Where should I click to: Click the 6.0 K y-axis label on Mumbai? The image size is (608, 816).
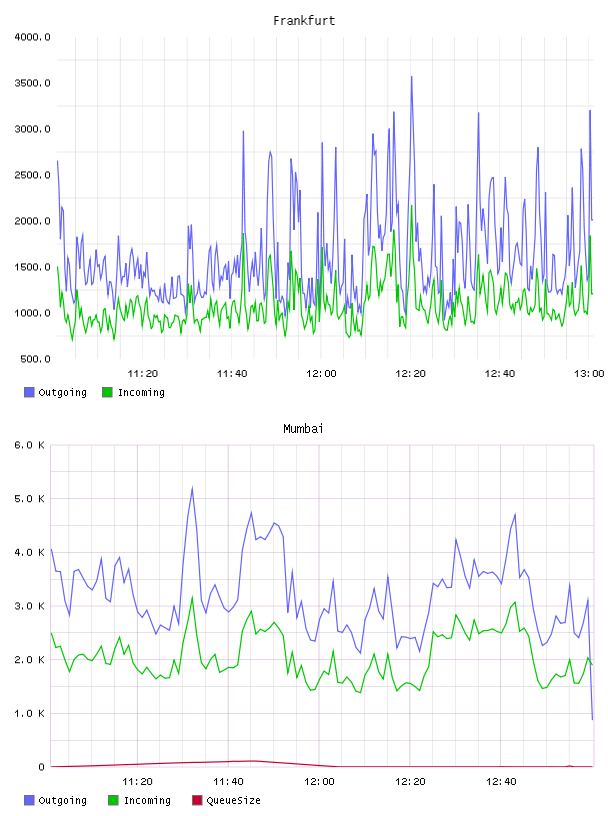(x=29, y=445)
